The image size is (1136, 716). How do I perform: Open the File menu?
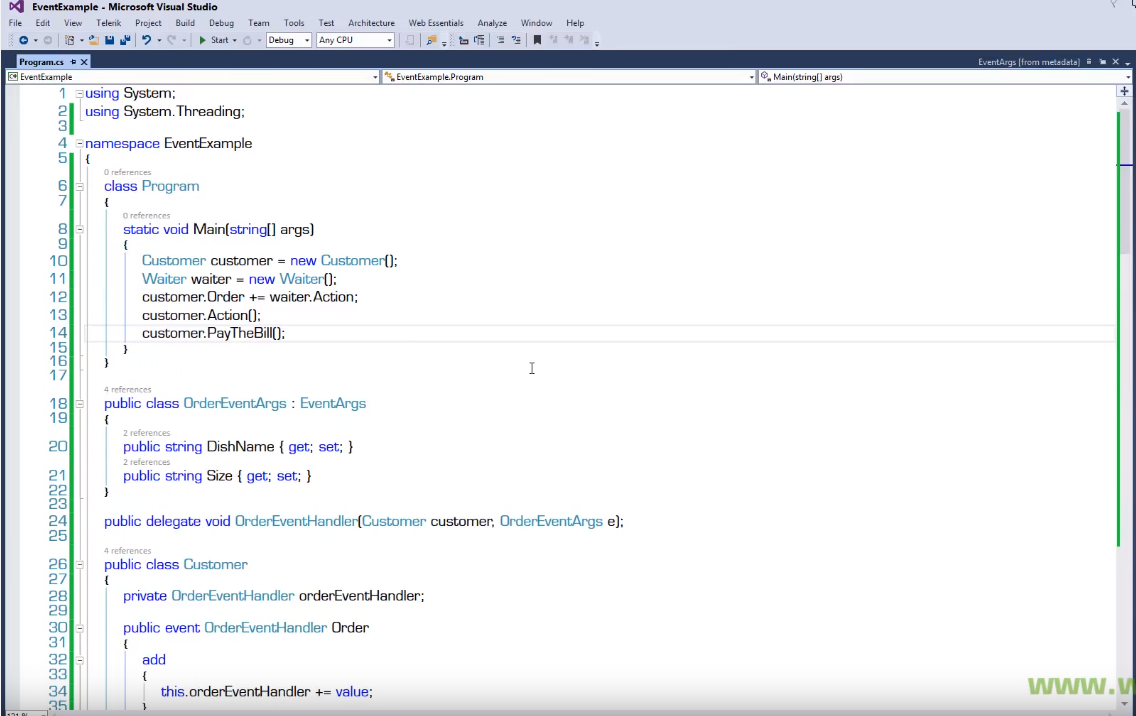tap(15, 23)
